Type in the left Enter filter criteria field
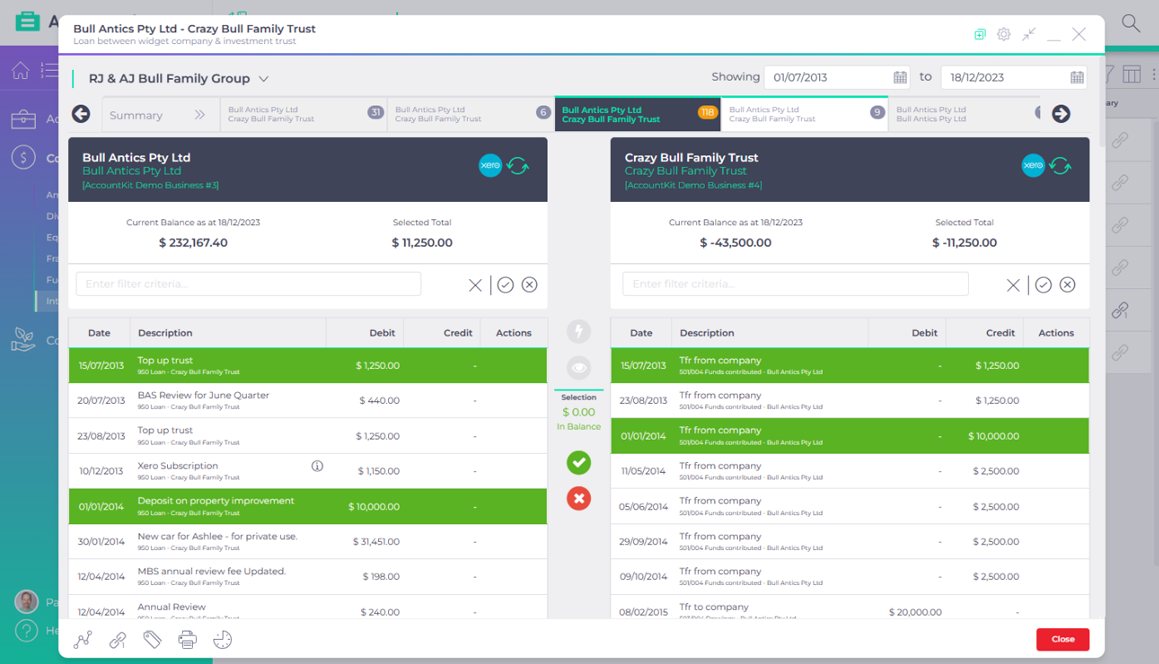 click(246, 284)
